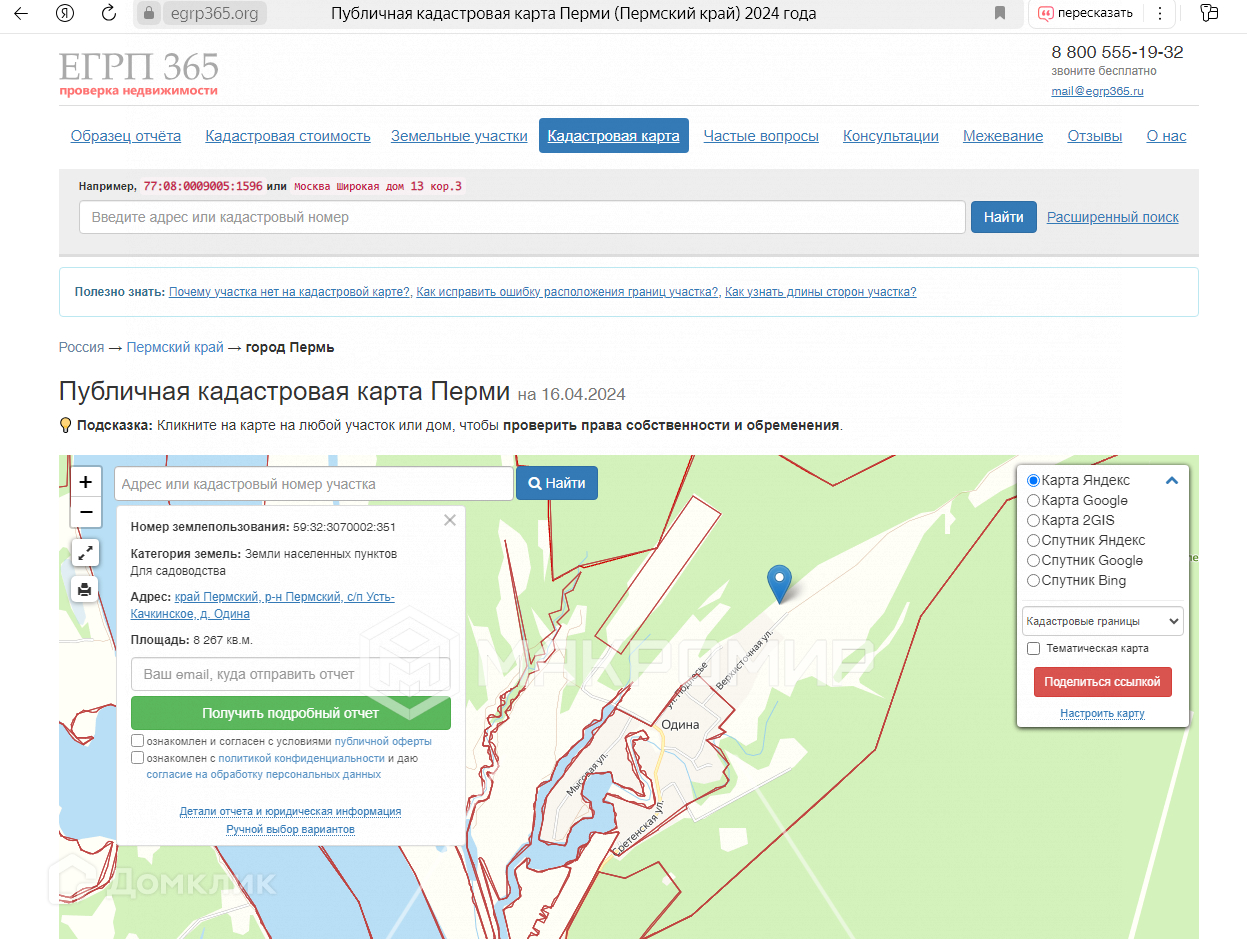Close the parcel info popup
Screen dimensions: 1247x939
tap(450, 520)
